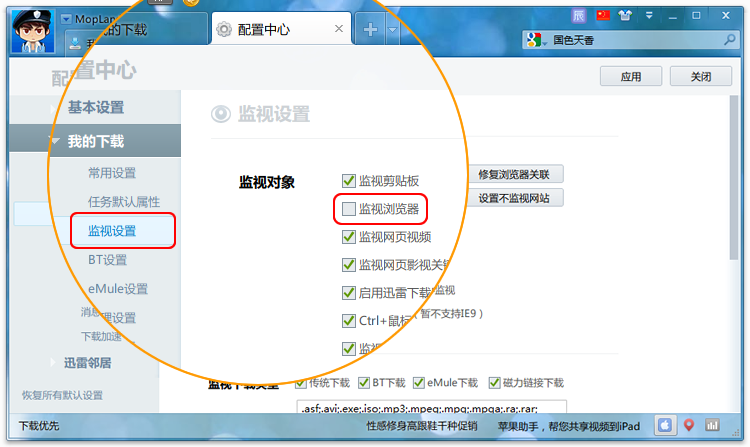Click the file extensions input field
Viewport: 750px width, 447px height.
[x=431, y=407]
